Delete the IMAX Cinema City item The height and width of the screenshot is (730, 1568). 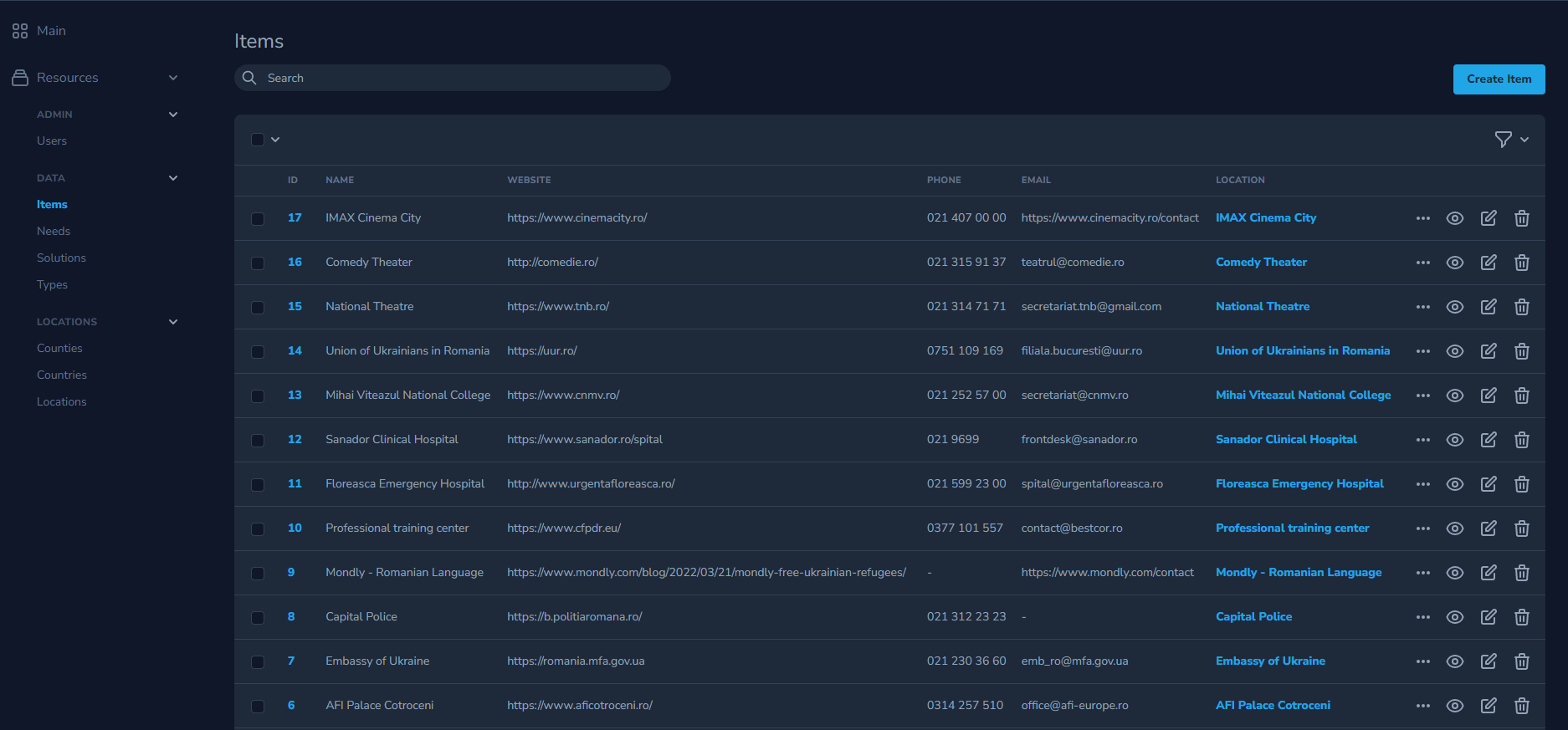(x=1522, y=218)
